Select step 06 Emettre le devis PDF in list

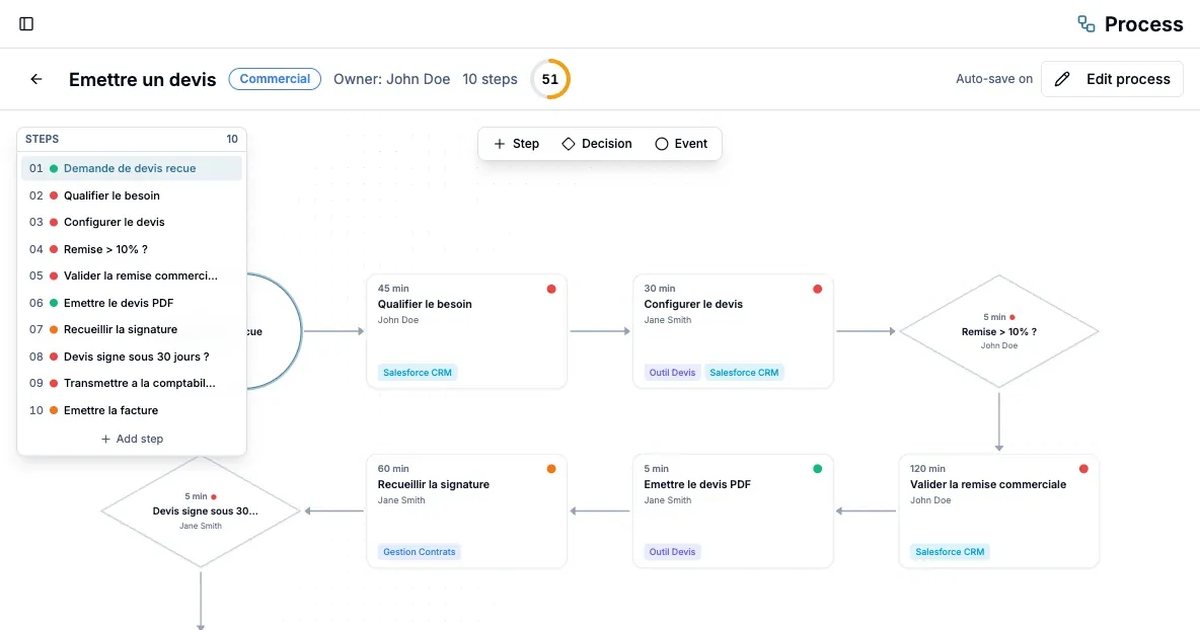tap(132, 303)
